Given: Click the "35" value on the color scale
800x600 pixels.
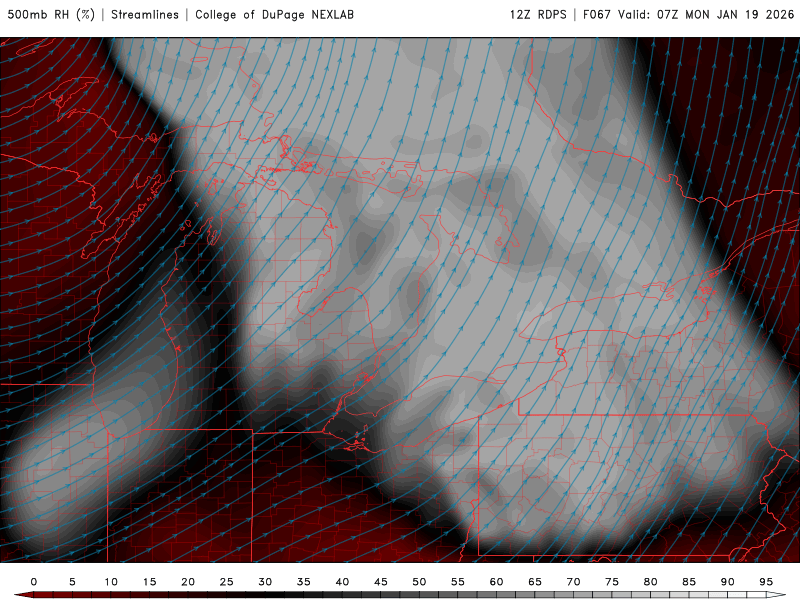Looking at the screenshot, I should [304, 582].
